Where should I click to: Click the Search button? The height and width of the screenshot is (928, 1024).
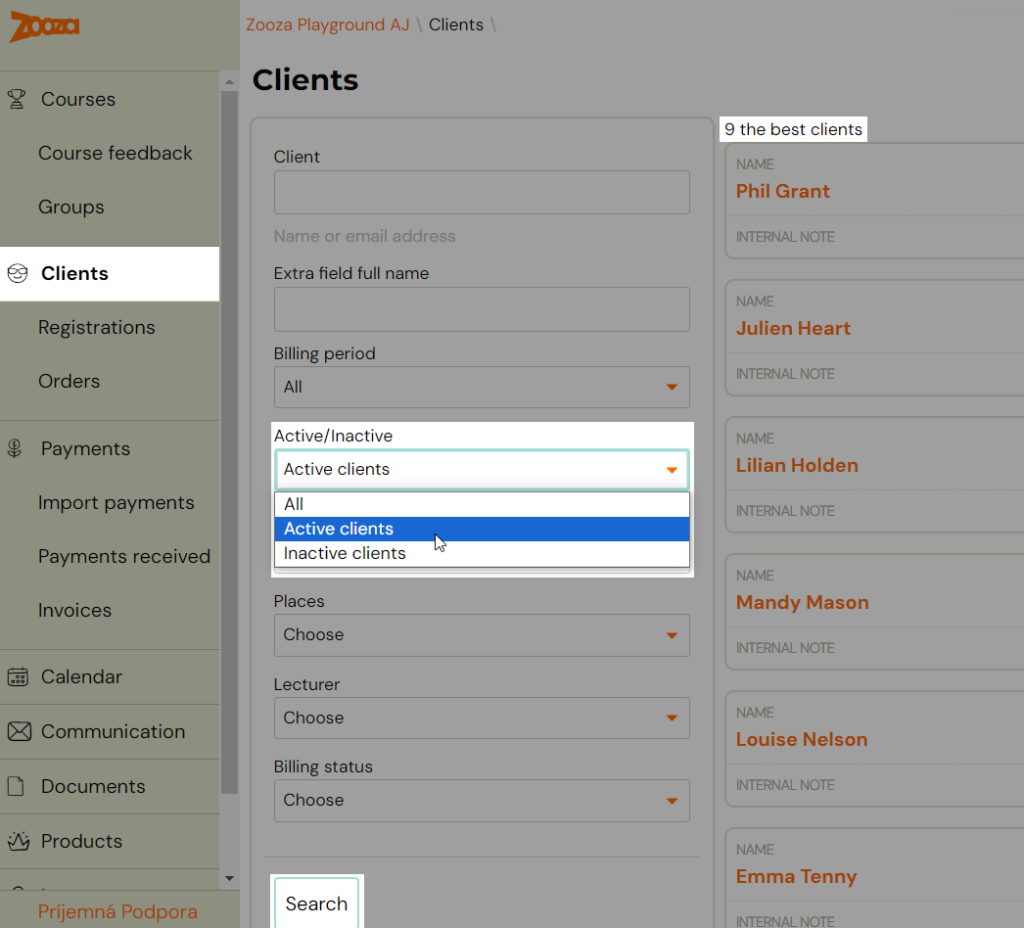(x=317, y=903)
